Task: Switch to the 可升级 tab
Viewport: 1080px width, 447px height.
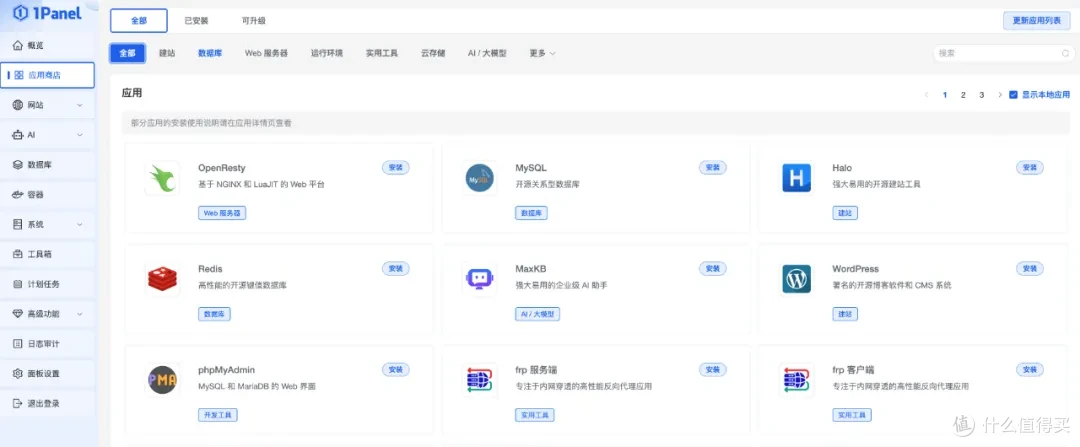Action: pos(253,21)
